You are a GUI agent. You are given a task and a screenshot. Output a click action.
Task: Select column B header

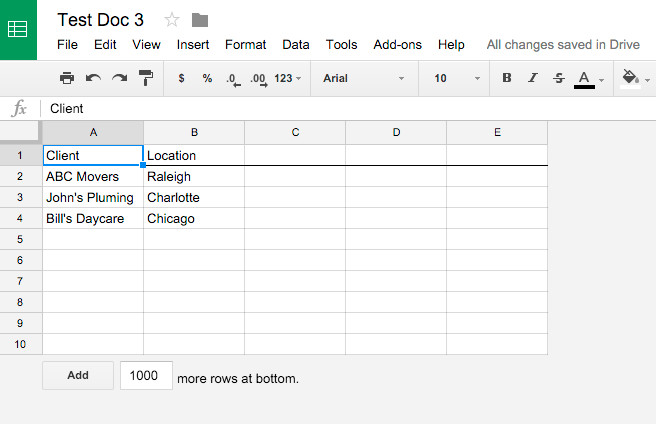pos(194,132)
